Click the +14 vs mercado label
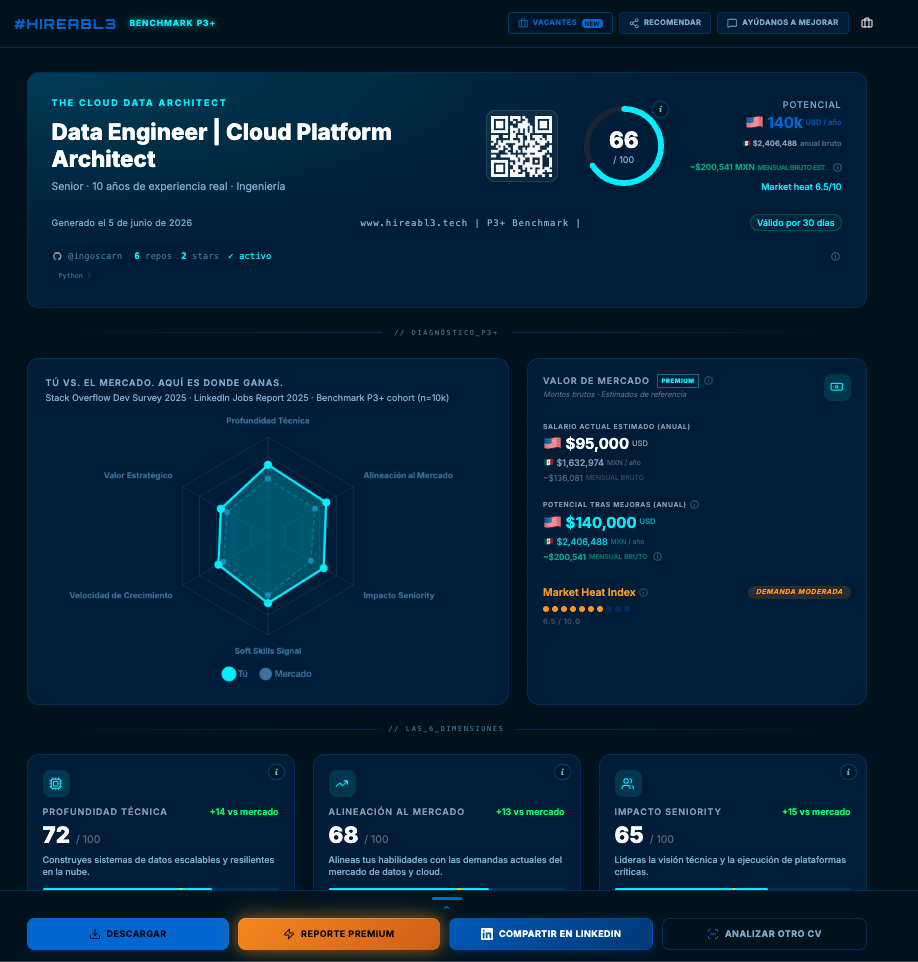Screen dimensions: 918x962 244,812
